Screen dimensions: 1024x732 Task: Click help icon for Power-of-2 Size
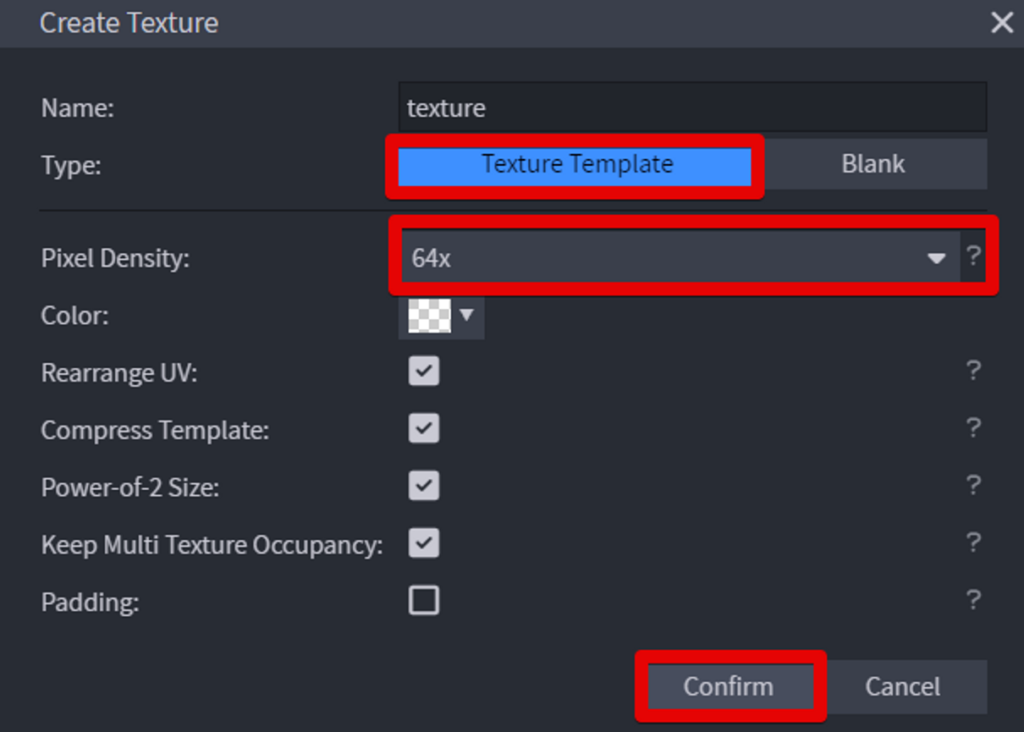(973, 485)
